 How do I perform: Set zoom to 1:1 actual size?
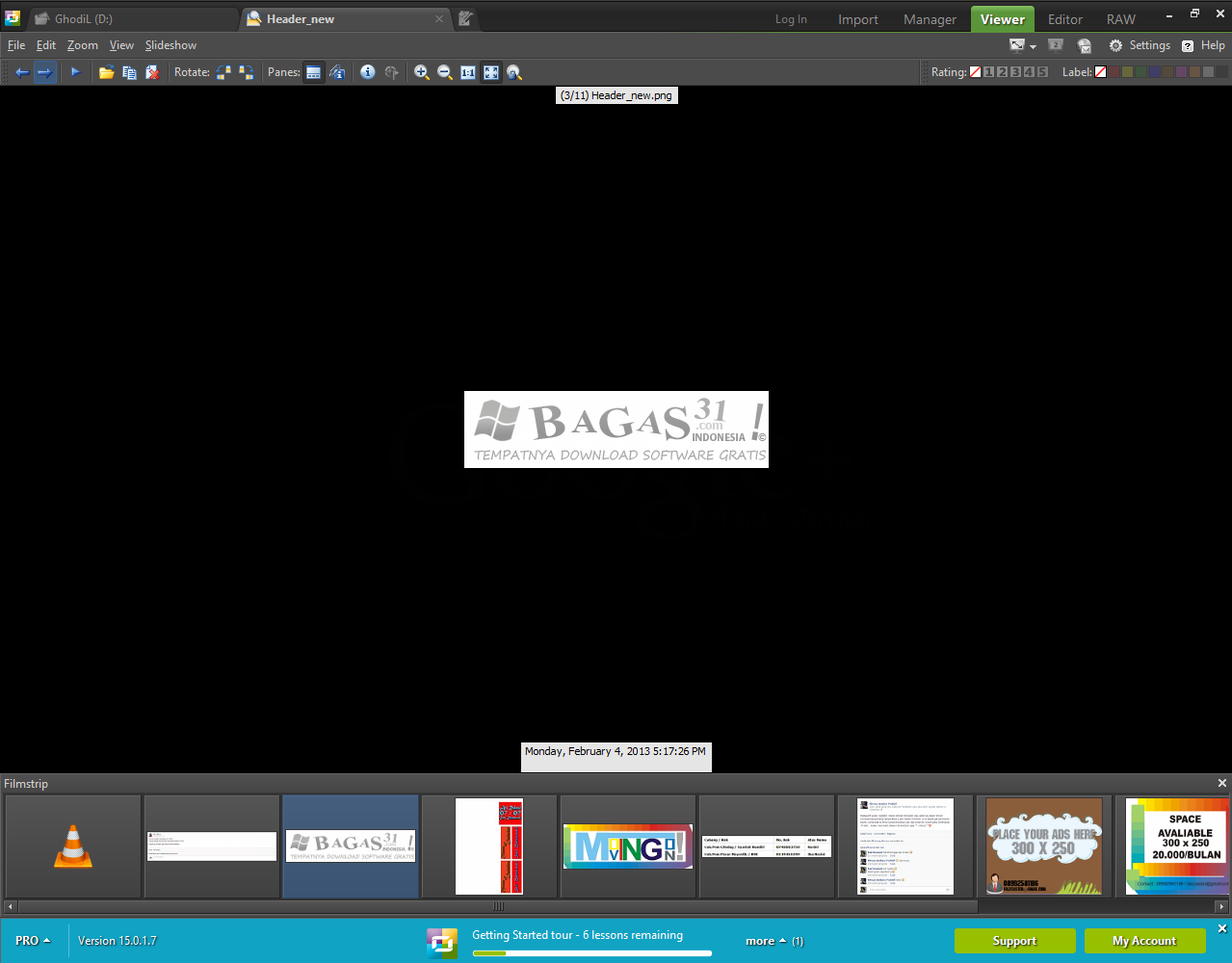[x=468, y=72]
